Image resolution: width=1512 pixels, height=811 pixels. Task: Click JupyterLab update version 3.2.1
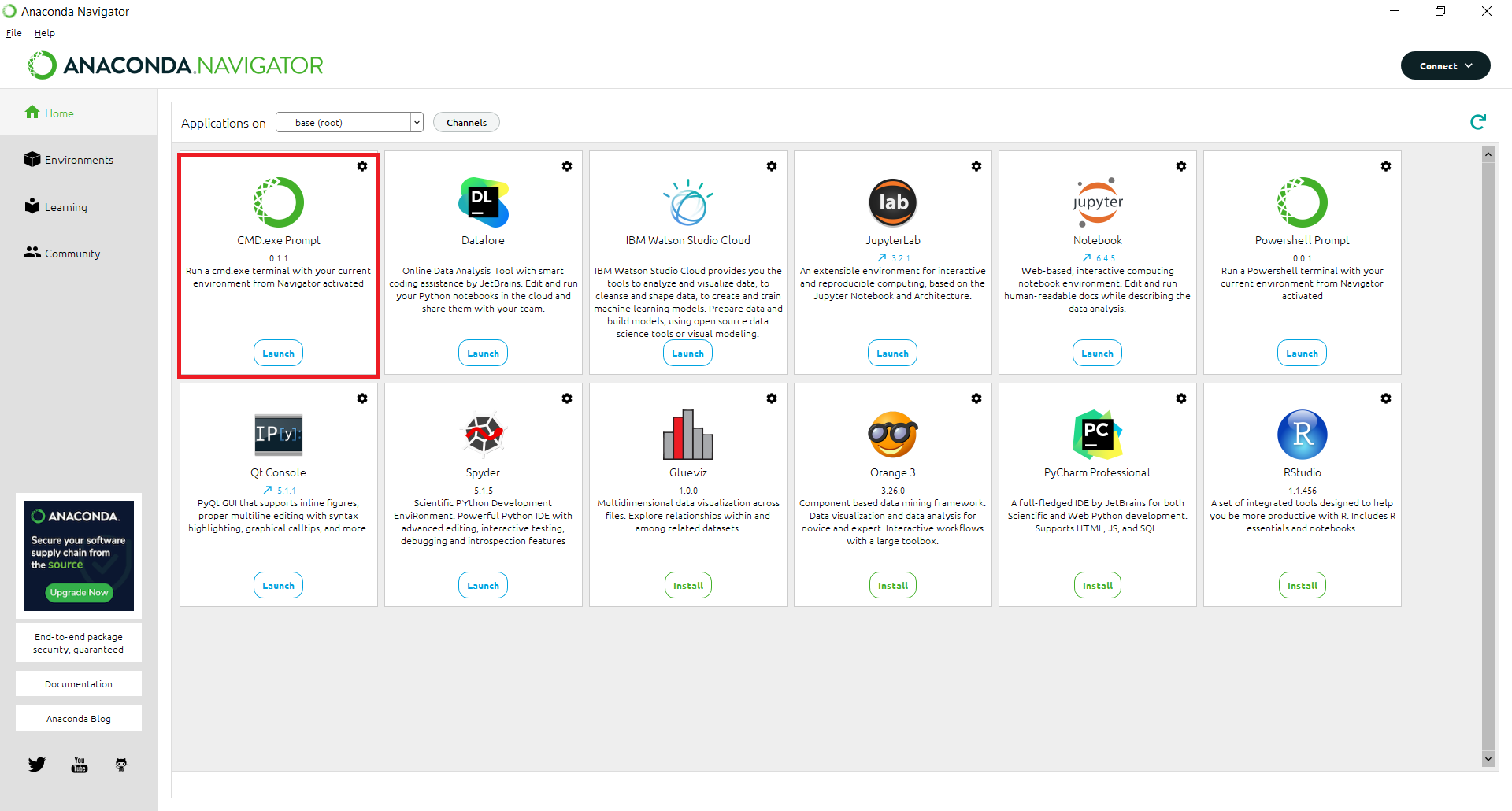click(x=894, y=258)
